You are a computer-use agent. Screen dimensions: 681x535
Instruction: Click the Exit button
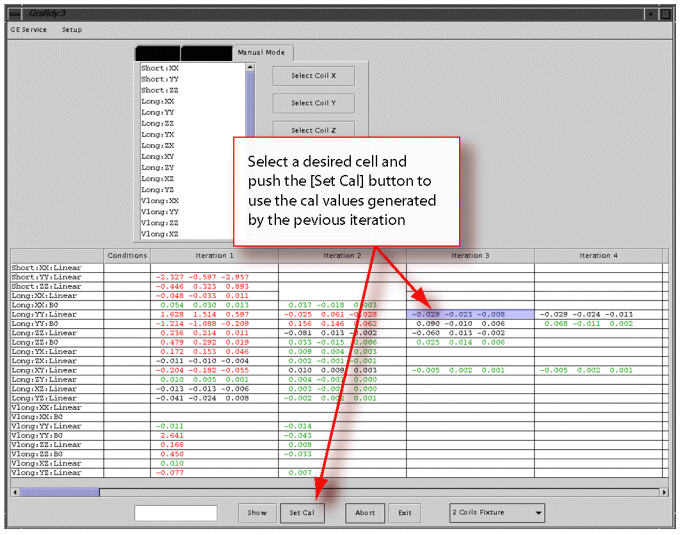[x=405, y=513]
